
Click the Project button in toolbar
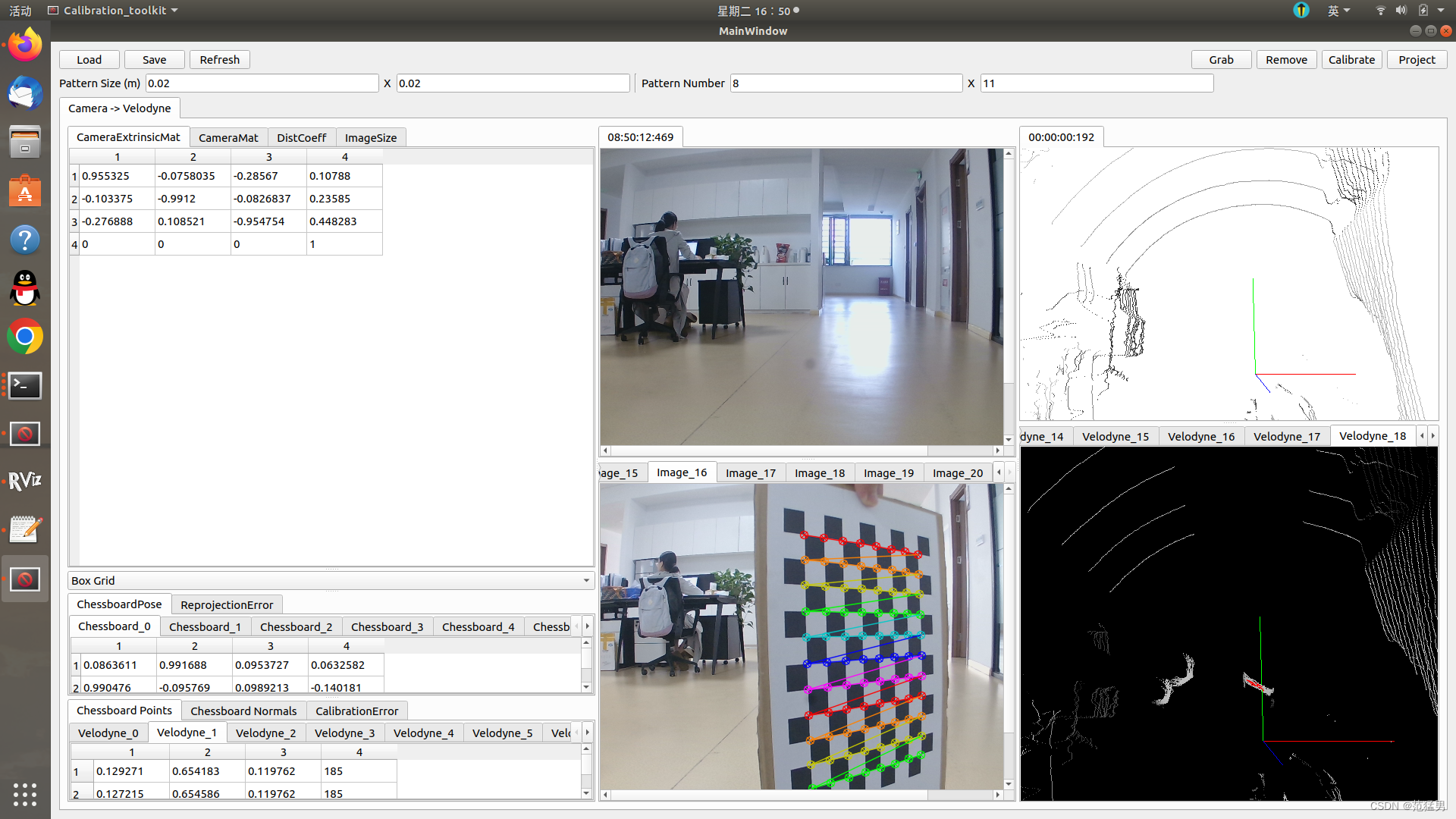tap(1418, 59)
